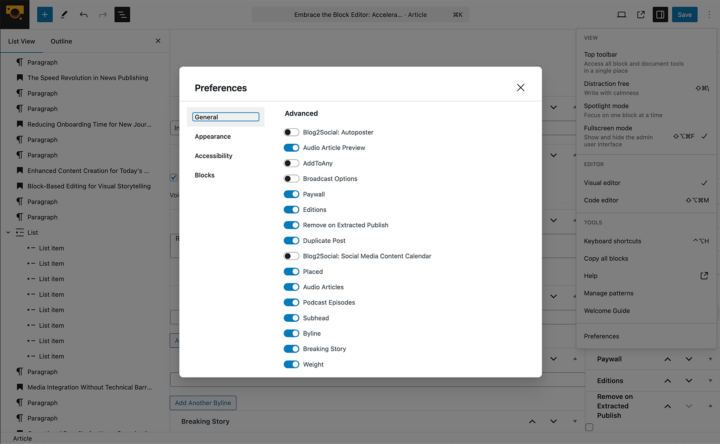This screenshot has height=444, width=720.
Task: Tick checkbox below Remove on Extracted Publish
Action: pos(589,427)
